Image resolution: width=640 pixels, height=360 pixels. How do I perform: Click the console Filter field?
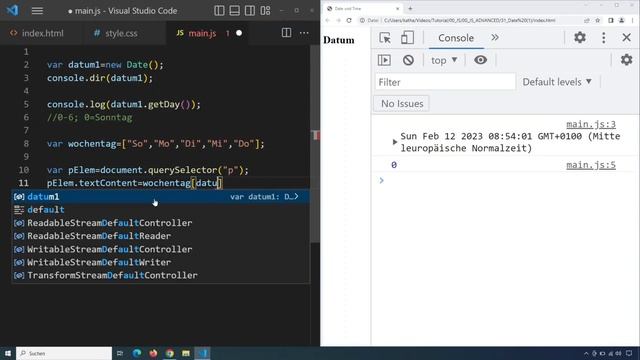445,82
